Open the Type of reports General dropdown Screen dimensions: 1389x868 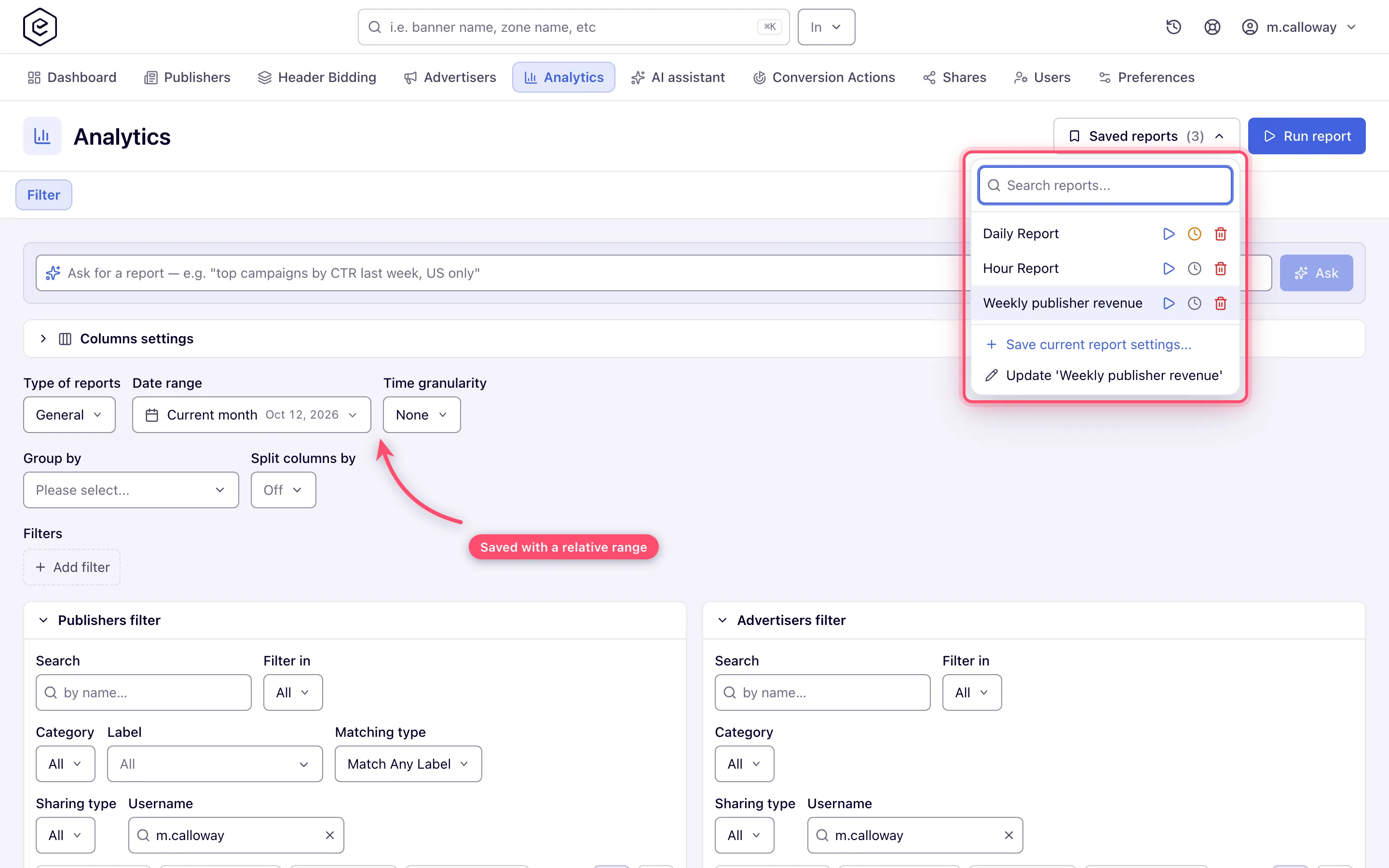click(x=69, y=415)
